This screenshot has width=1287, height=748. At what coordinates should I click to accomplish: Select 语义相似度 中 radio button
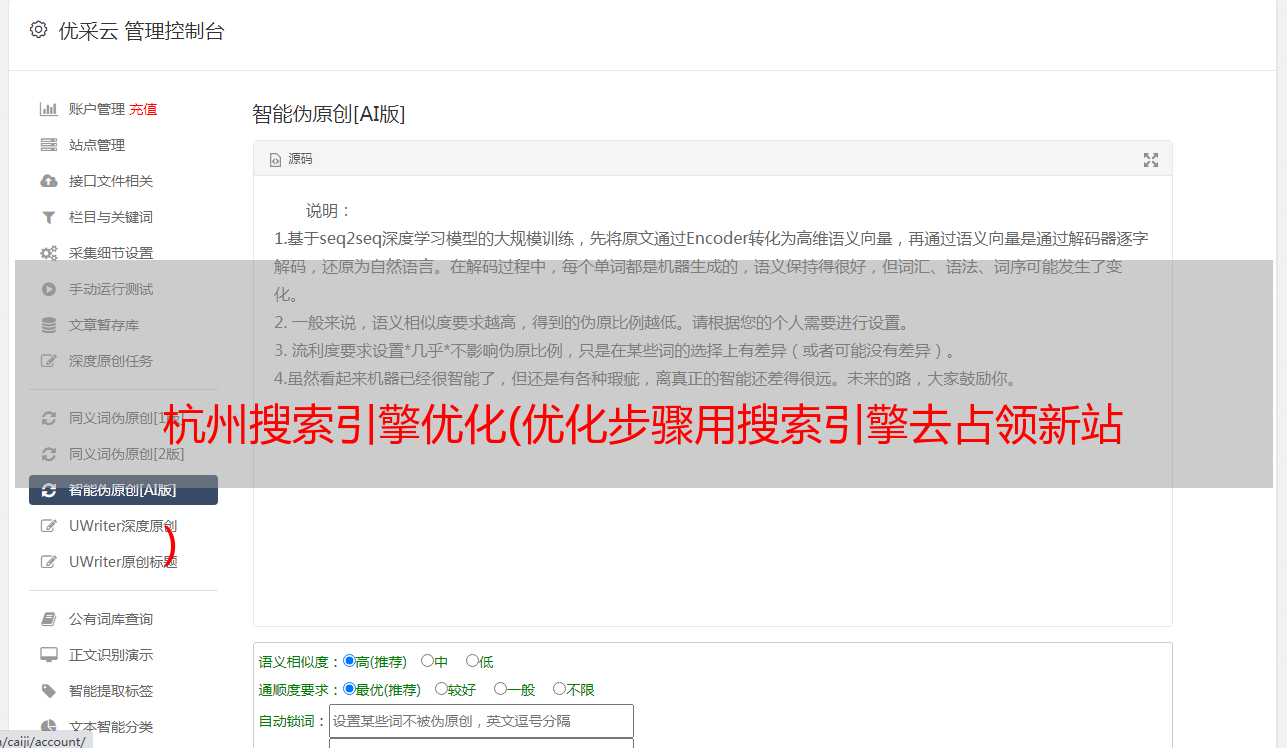pyautogui.click(x=427, y=661)
